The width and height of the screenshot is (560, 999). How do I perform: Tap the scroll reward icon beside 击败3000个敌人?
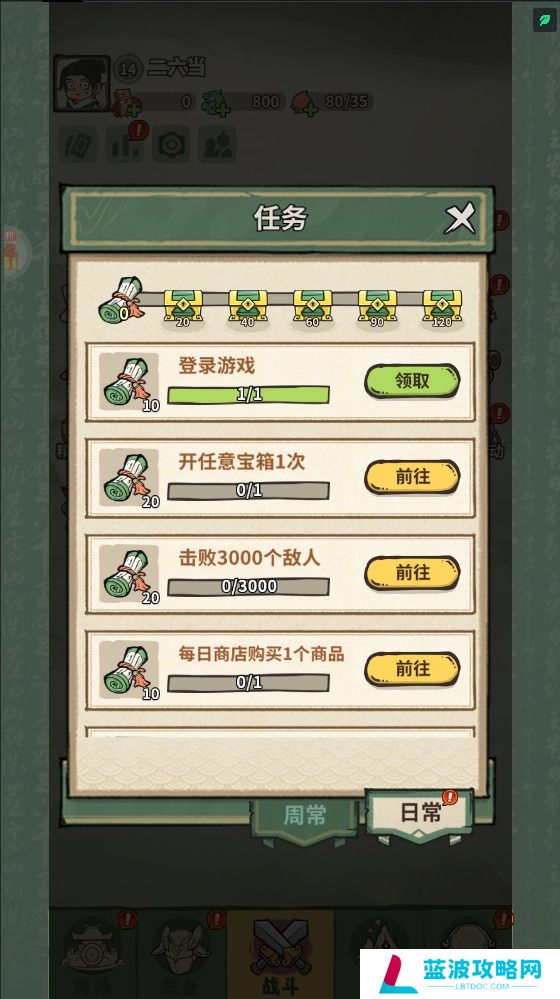tap(128, 574)
